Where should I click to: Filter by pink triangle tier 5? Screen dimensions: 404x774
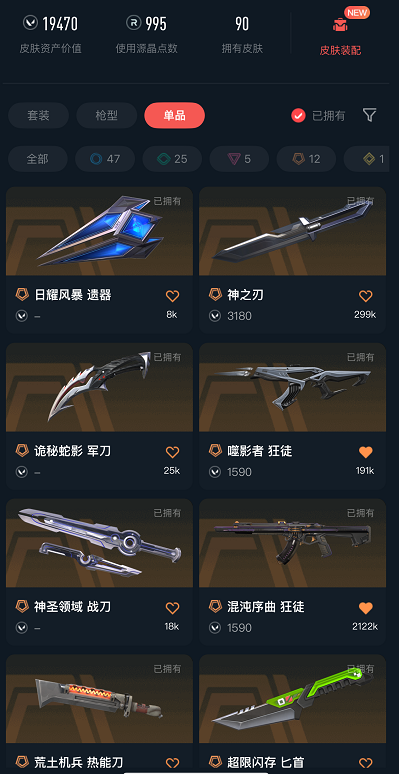click(x=239, y=159)
